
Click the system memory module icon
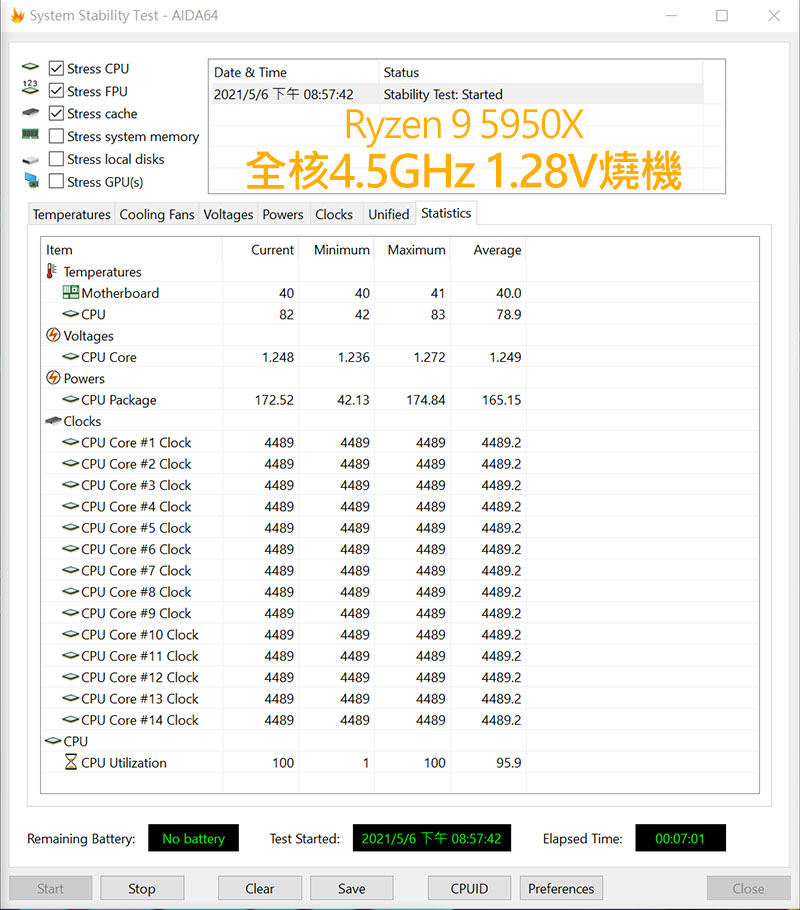tap(30, 135)
